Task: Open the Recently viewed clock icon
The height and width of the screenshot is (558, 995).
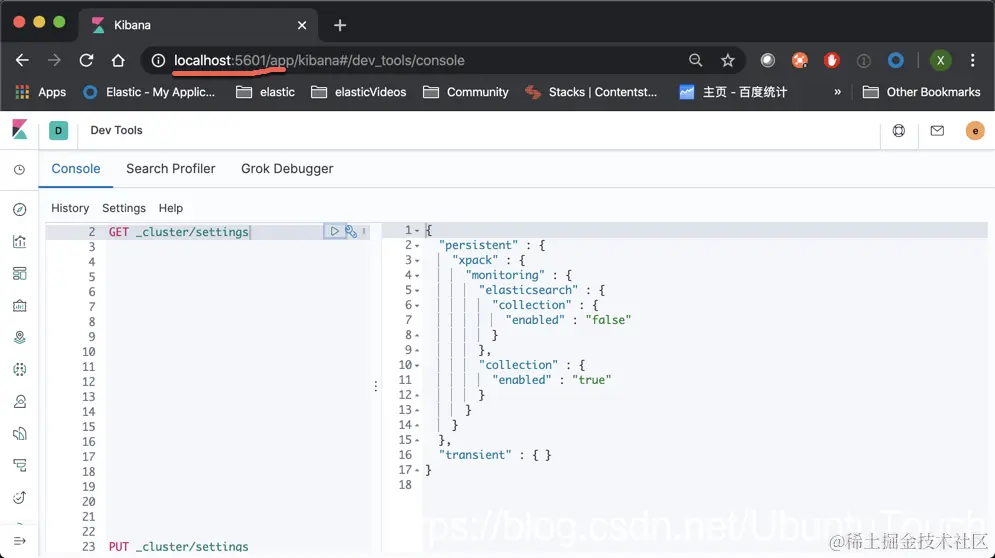Action: coord(20,169)
